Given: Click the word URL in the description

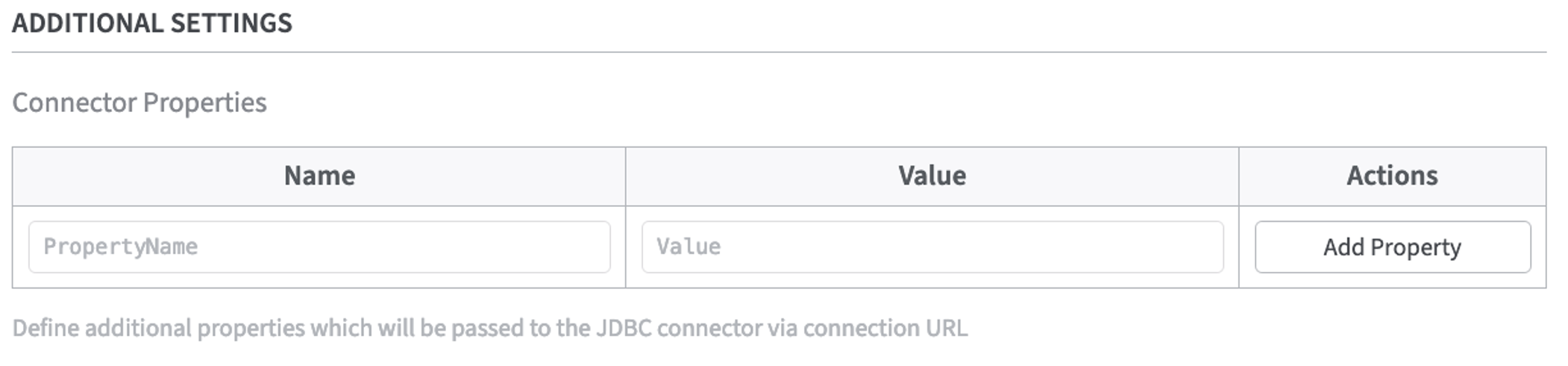Looking at the screenshot, I should [946, 329].
